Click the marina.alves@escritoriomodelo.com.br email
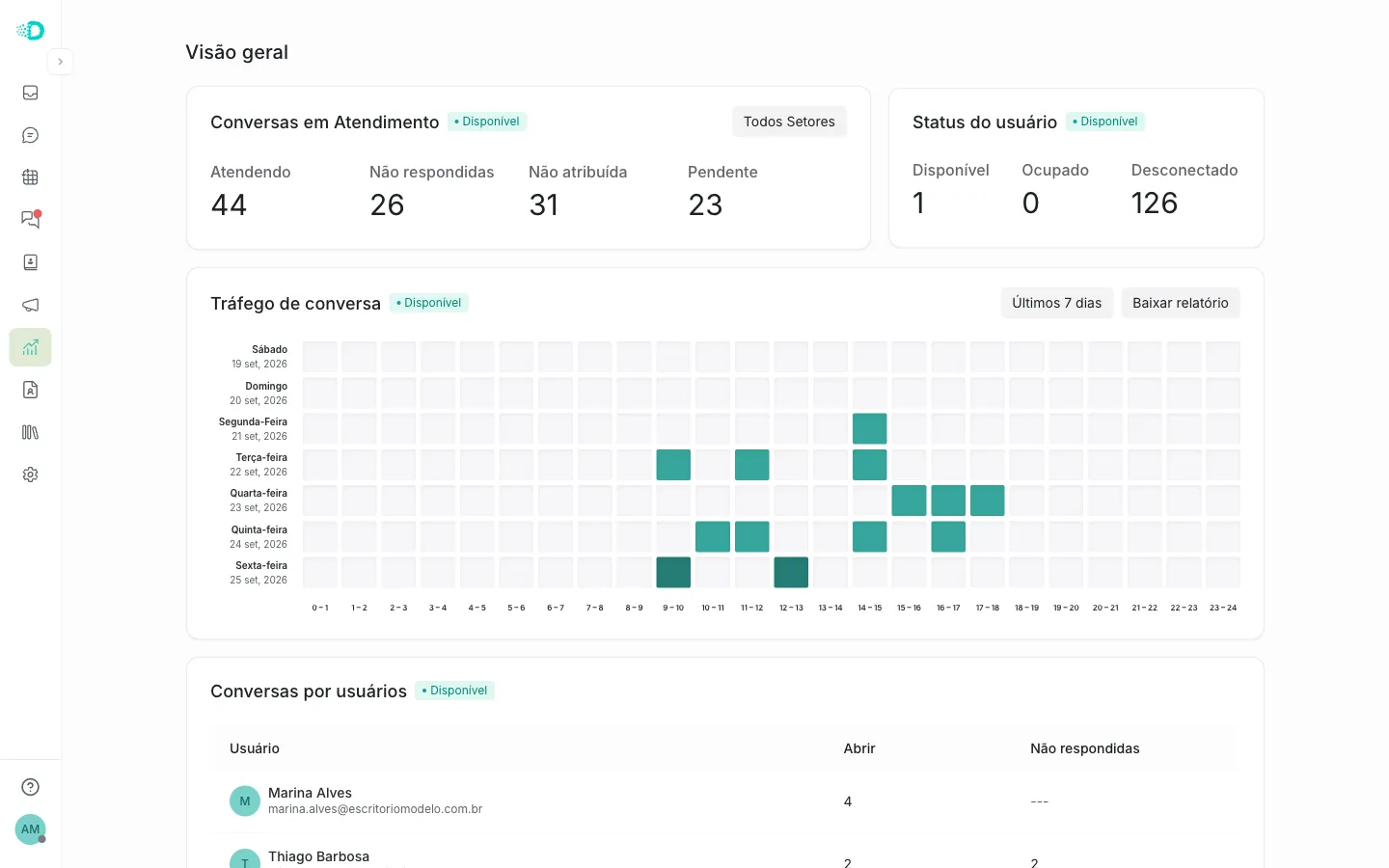This screenshot has height=868, width=1389. 375,809
